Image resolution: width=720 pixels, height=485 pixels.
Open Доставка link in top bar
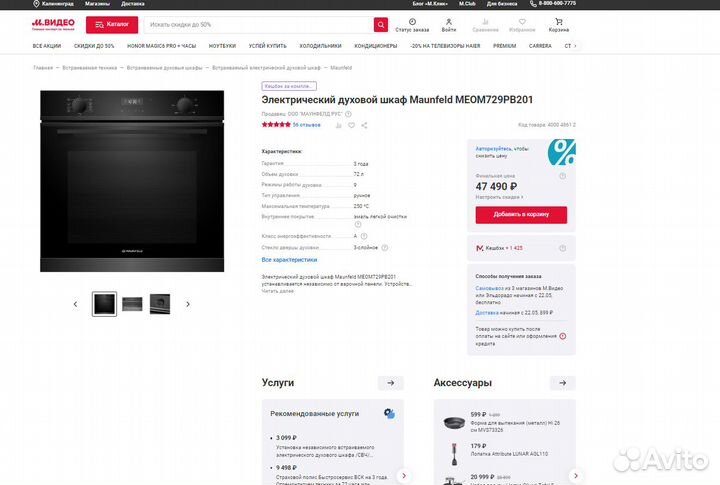[133, 4]
